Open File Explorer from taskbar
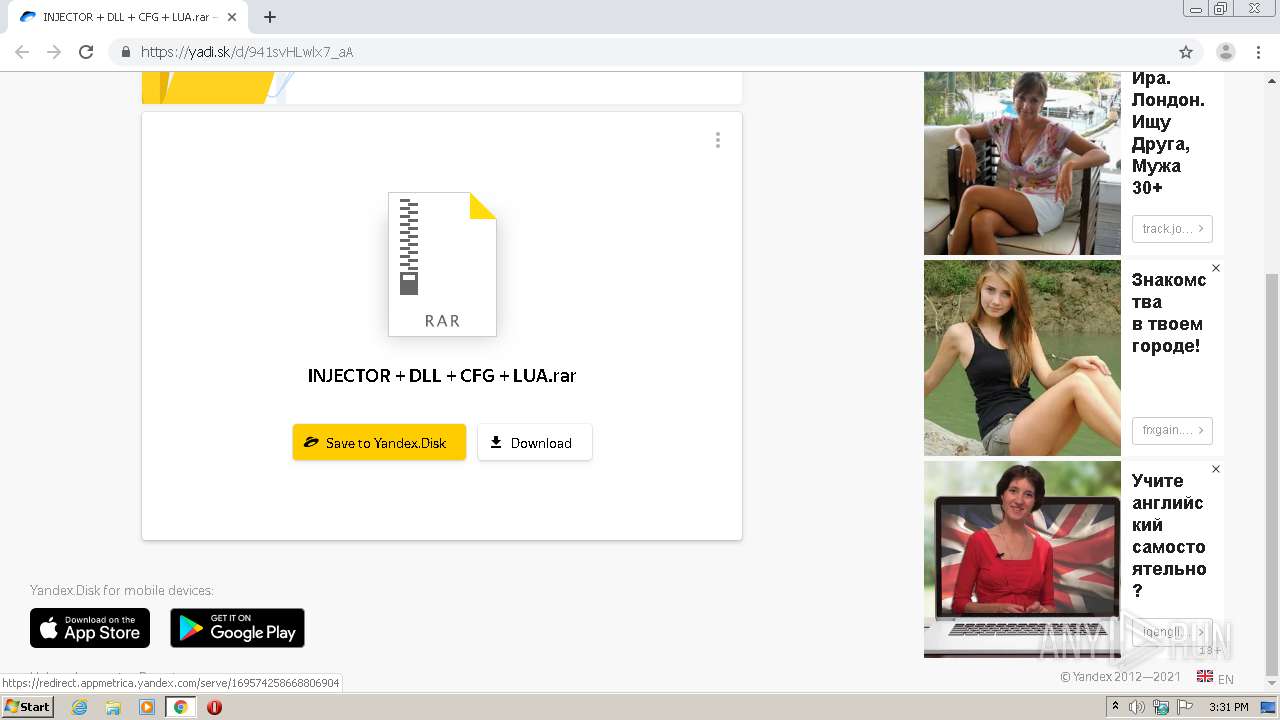Screen dimensions: 1280x720 [113, 707]
